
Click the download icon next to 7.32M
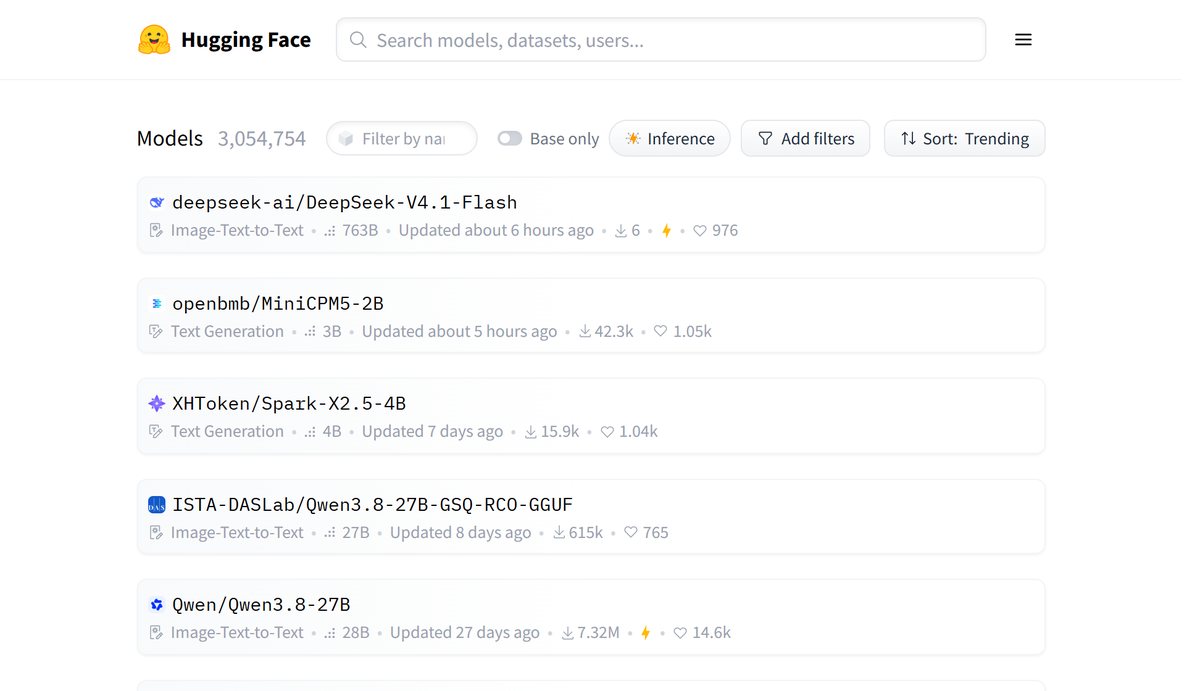pyautogui.click(x=567, y=633)
